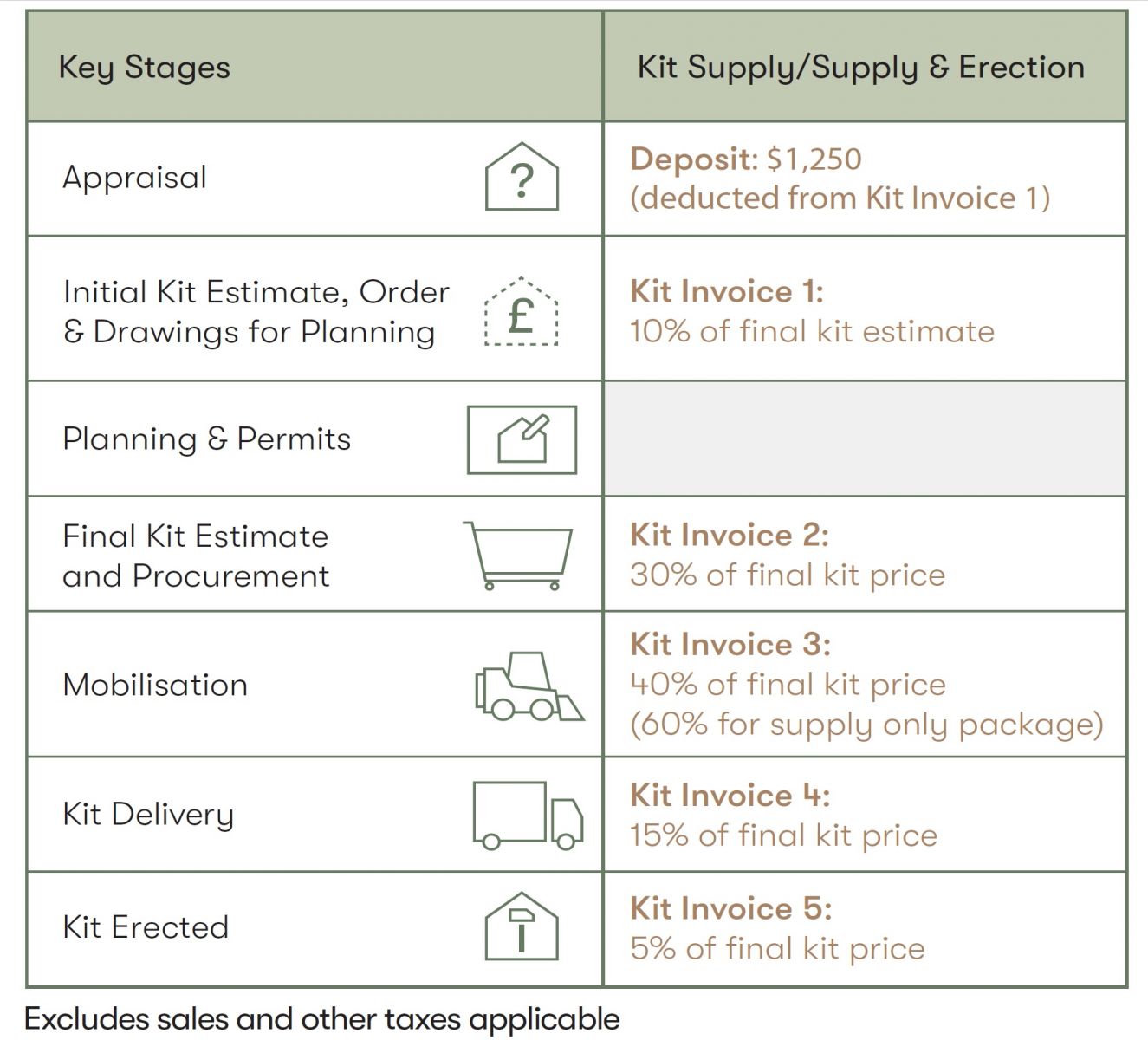Select the Kit Erected hammer house icon
Viewport: 1148px width, 1040px height.
[x=522, y=926]
